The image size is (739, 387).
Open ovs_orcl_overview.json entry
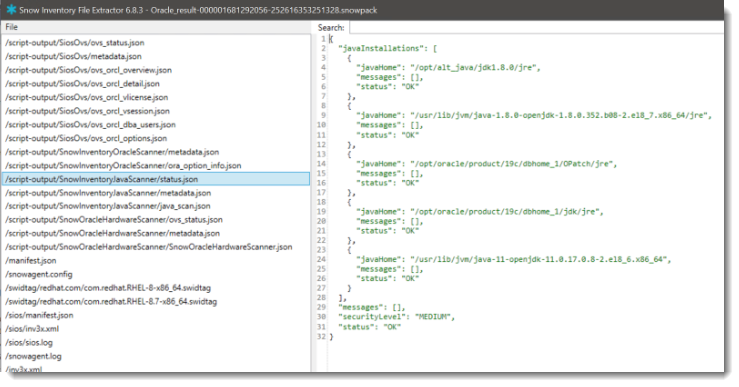(x=89, y=70)
